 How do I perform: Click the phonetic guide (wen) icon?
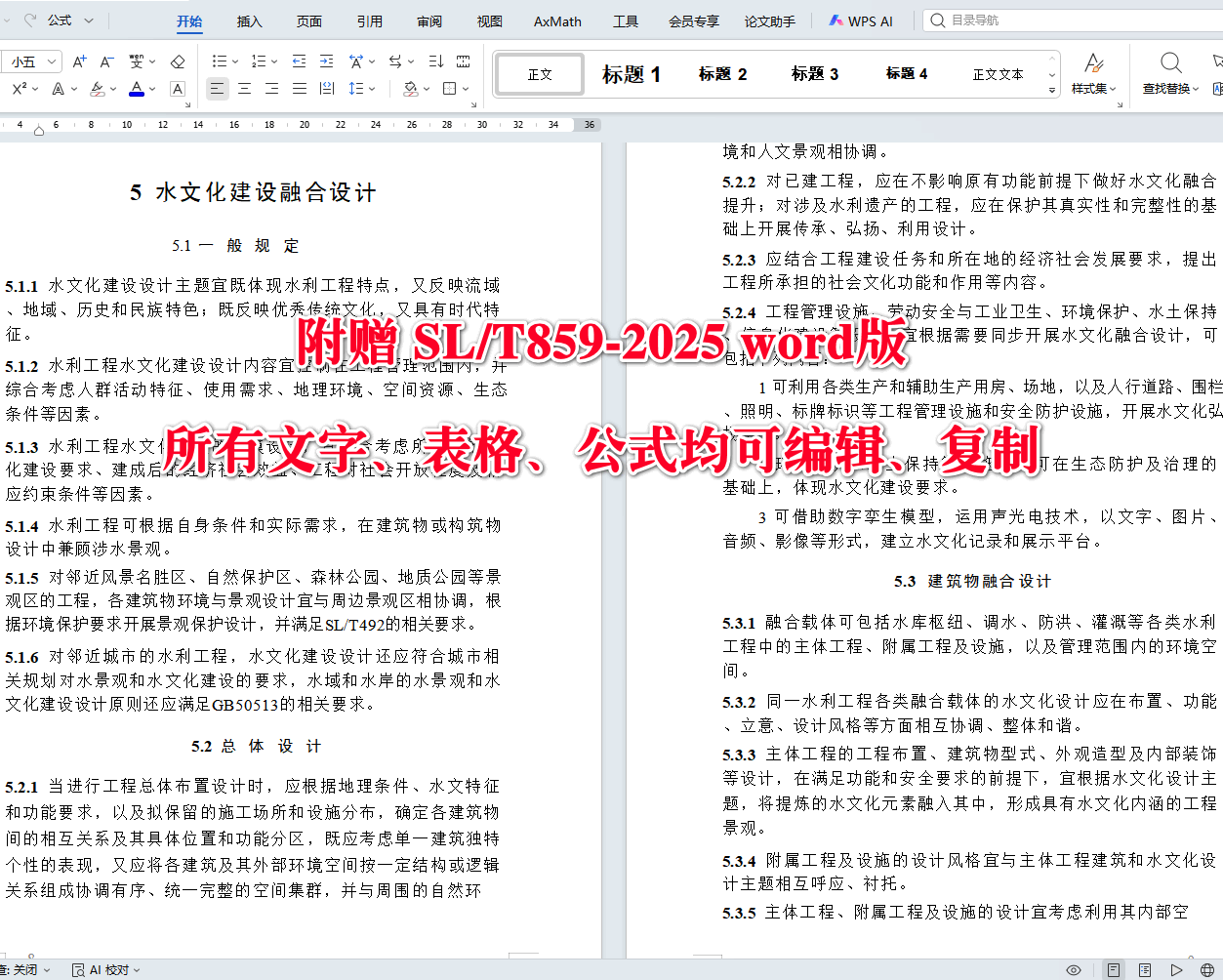coord(137,61)
